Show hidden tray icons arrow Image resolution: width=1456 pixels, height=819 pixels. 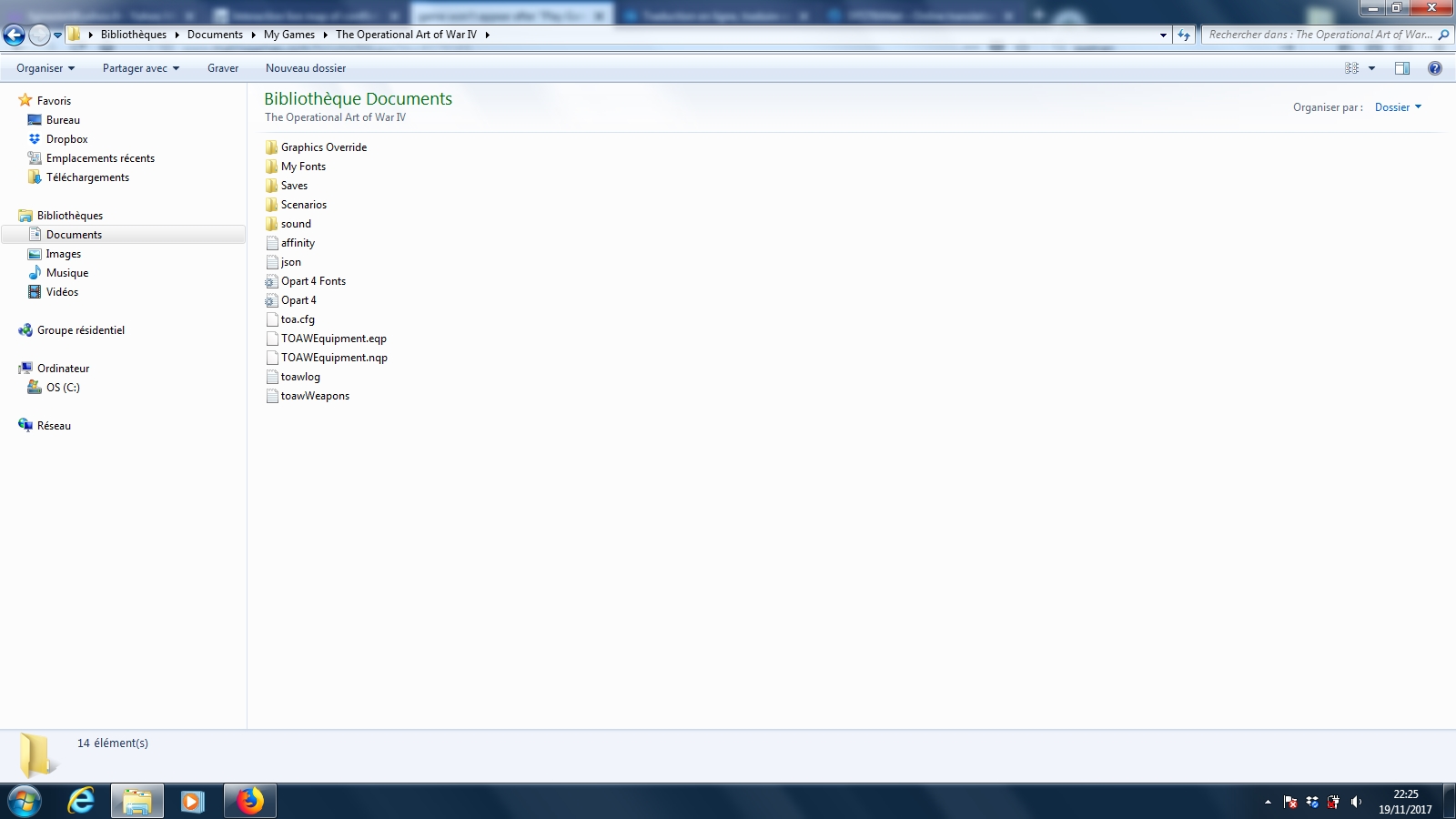point(1268,802)
